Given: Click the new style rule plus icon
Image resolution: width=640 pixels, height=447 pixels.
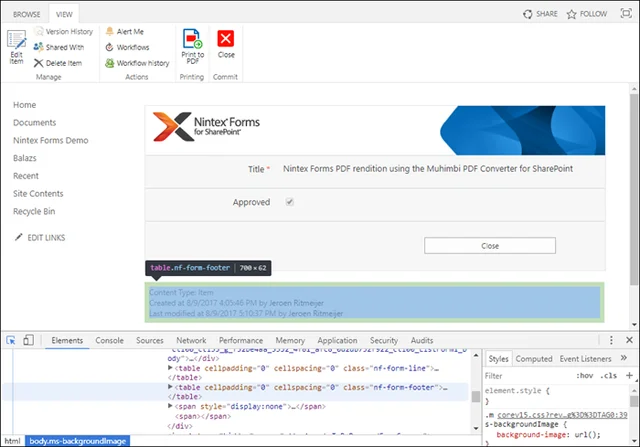Looking at the screenshot, I should click(x=629, y=375).
